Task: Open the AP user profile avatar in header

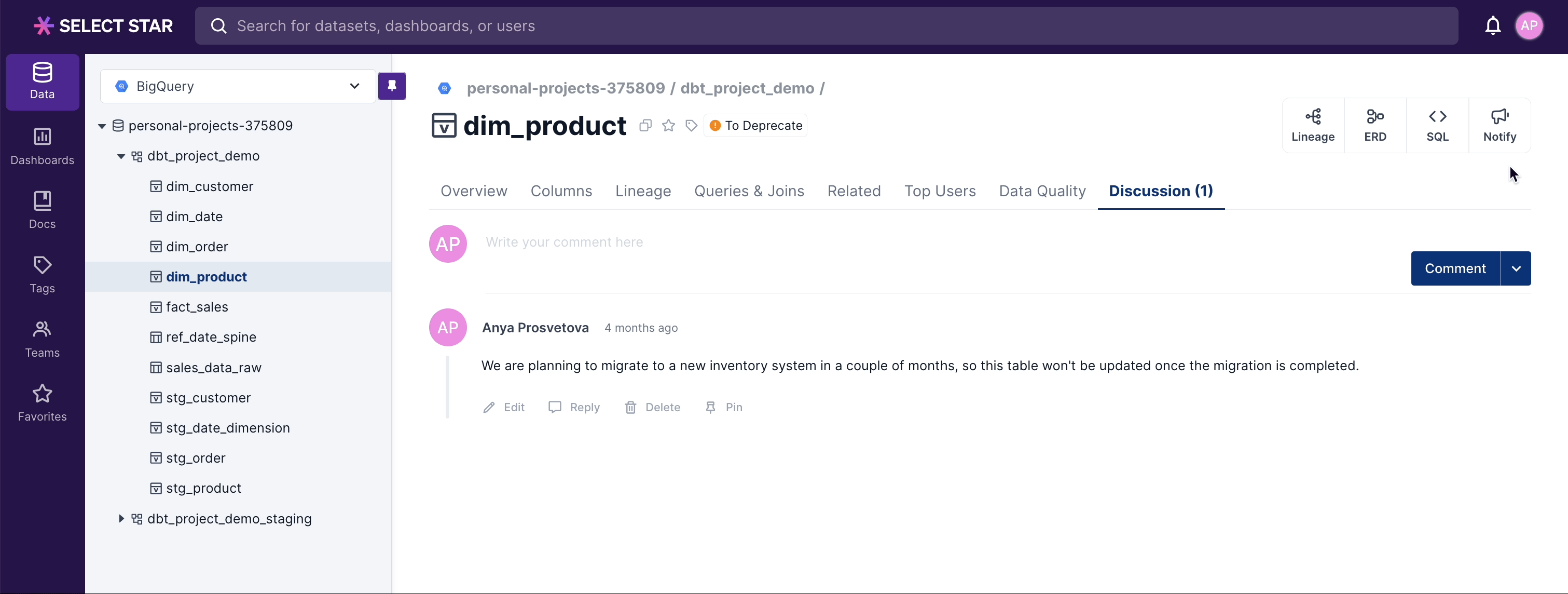Action: click(1529, 25)
